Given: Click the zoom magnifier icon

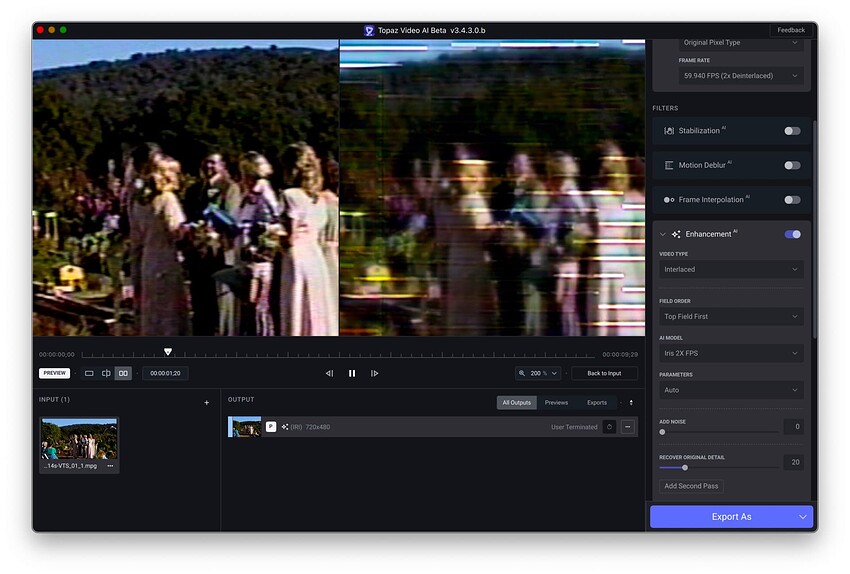Looking at the screenshot, I should point(522,373).
